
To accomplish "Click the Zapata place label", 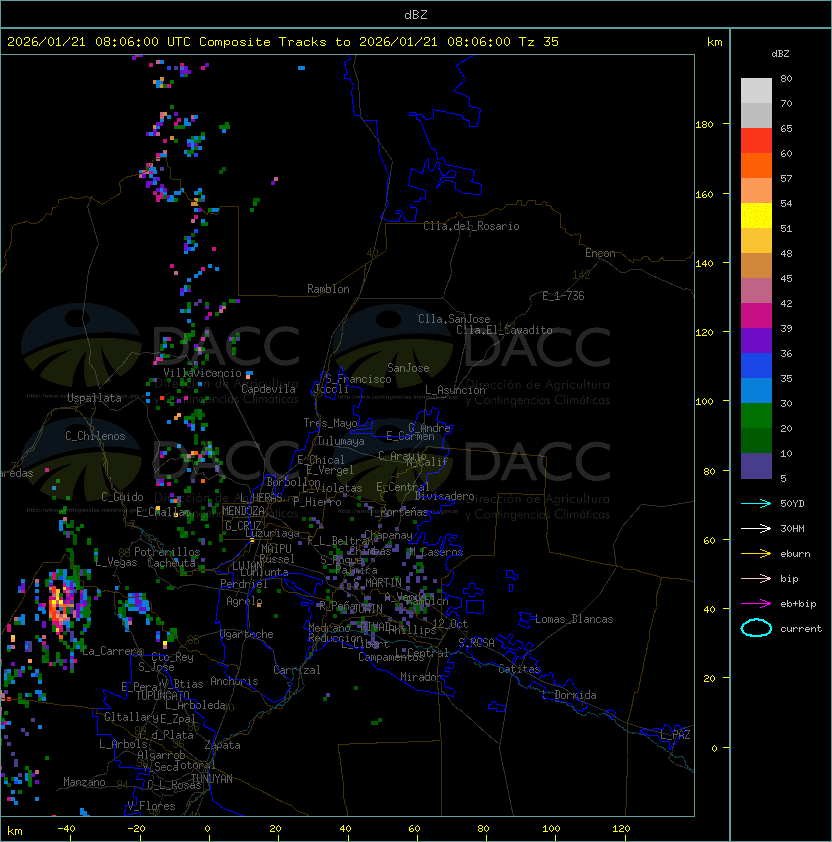I will click(x=222, y=745).
